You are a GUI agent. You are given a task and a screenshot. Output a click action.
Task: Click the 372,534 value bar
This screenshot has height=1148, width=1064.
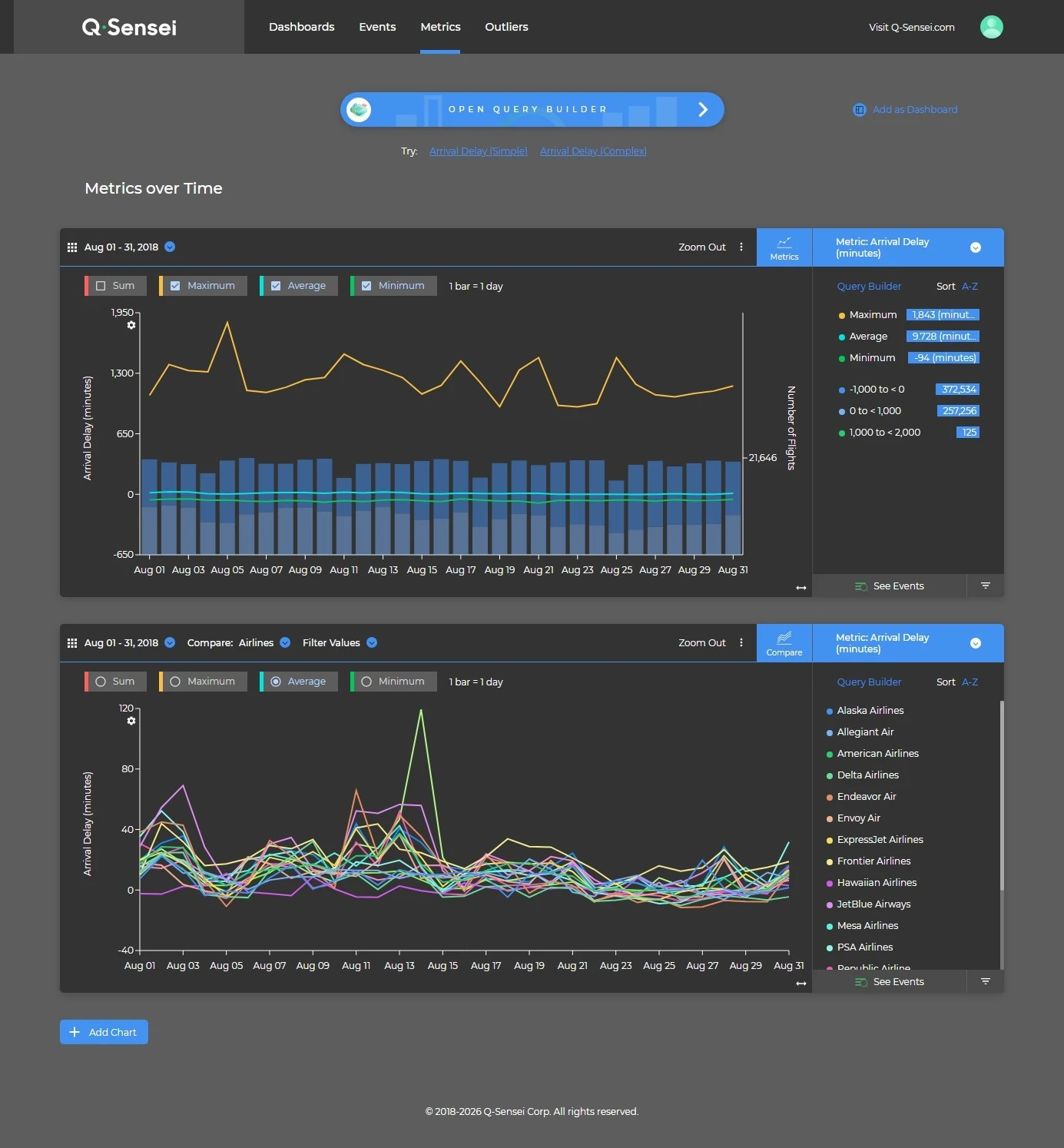point(957,390)
